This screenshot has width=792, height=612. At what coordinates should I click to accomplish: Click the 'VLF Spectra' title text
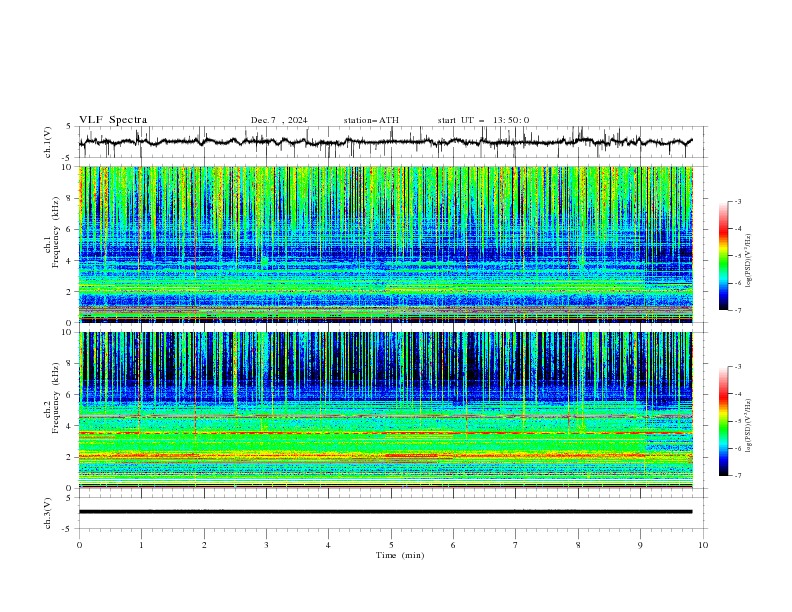113,120
